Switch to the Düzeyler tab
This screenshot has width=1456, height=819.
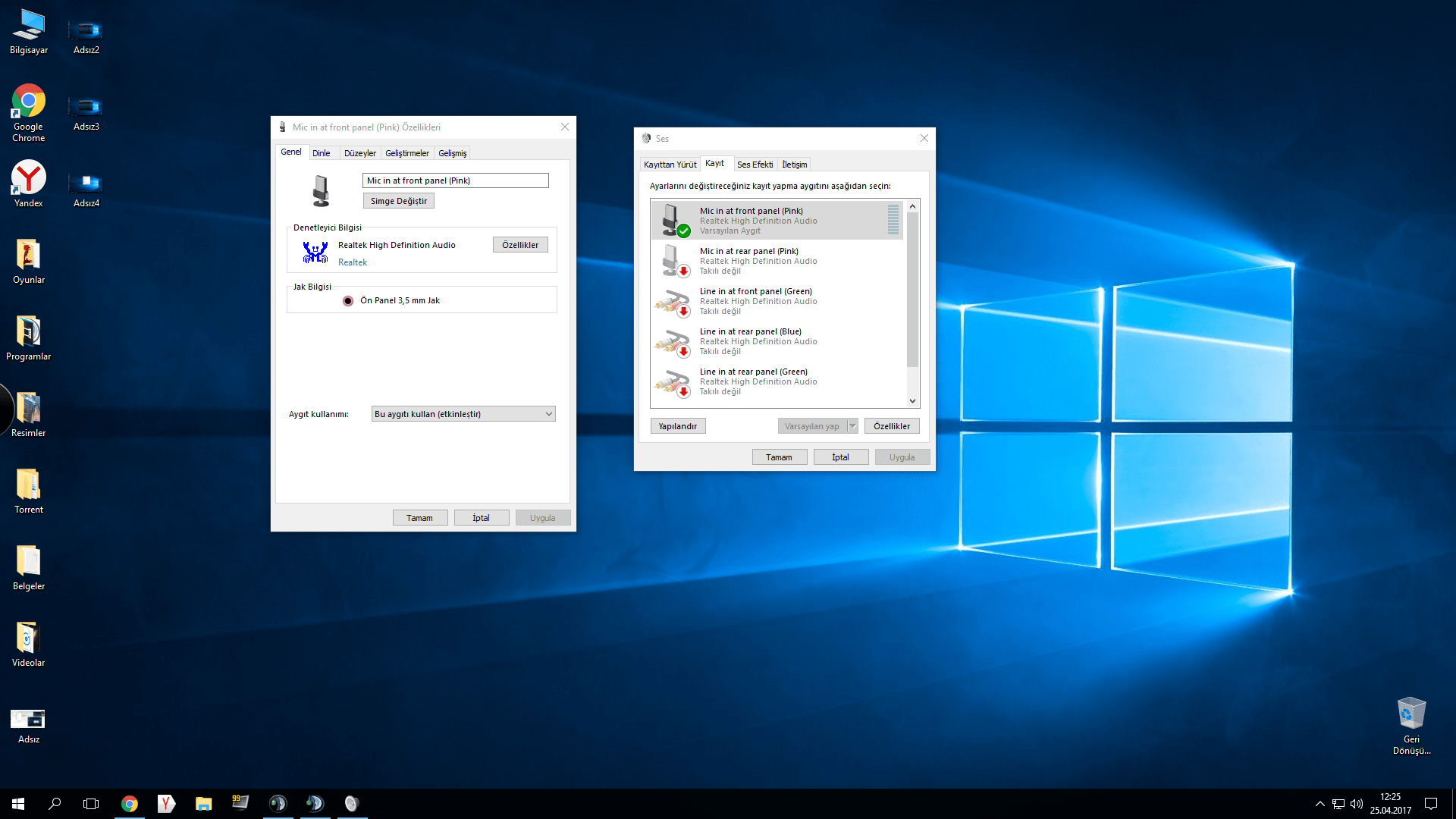[359, 153]
